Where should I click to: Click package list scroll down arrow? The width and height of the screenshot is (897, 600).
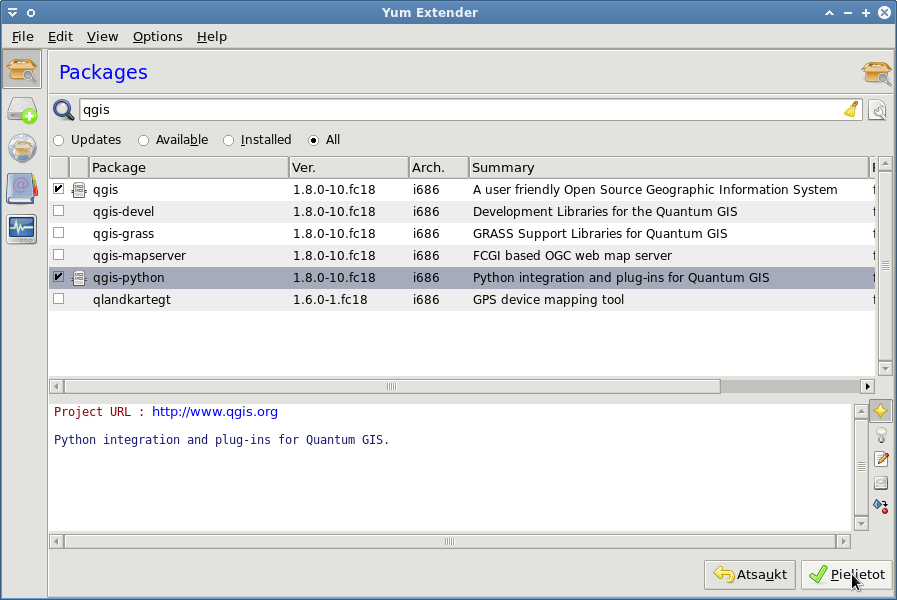885,368
